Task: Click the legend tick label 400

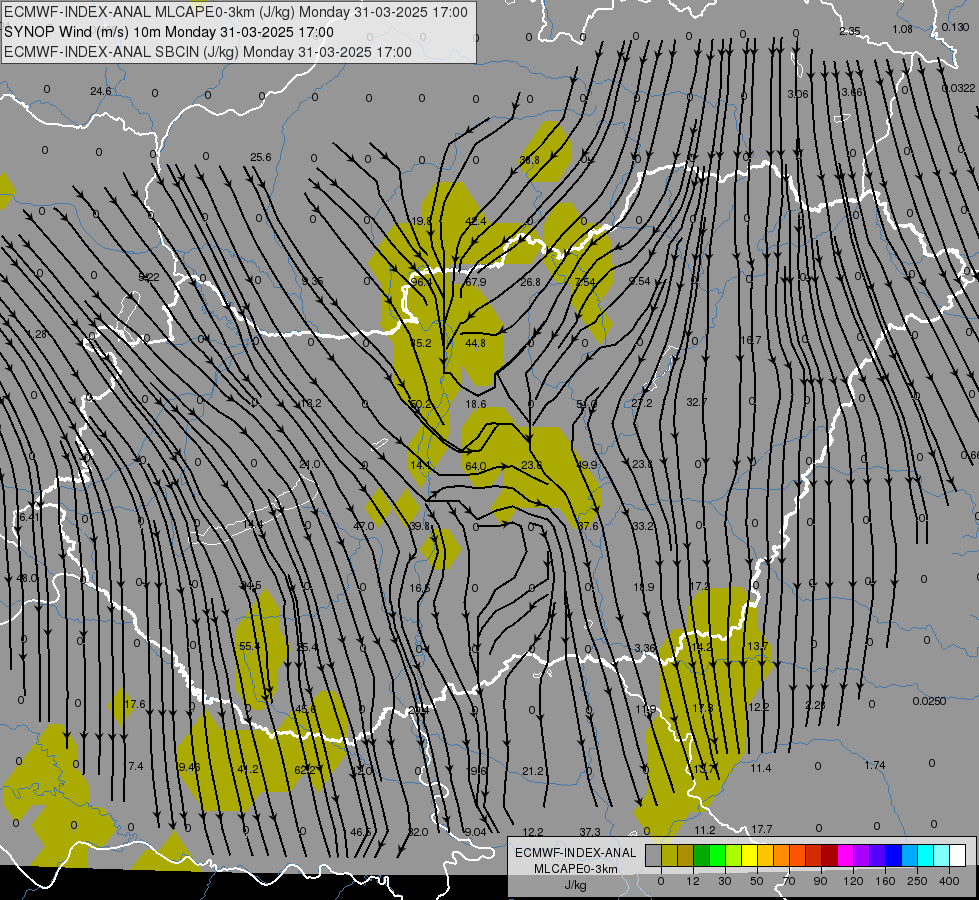Action: click(949, 881)
